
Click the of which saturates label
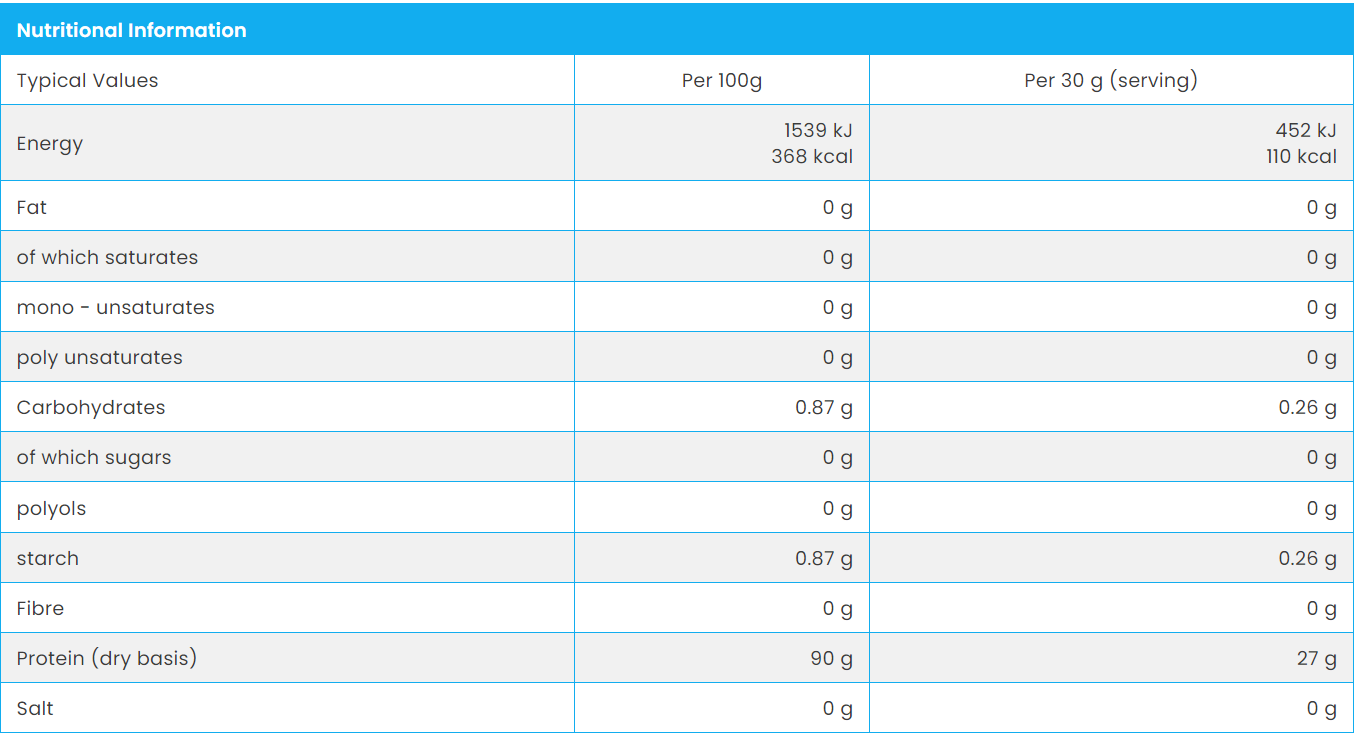click(x=107, y=257)
